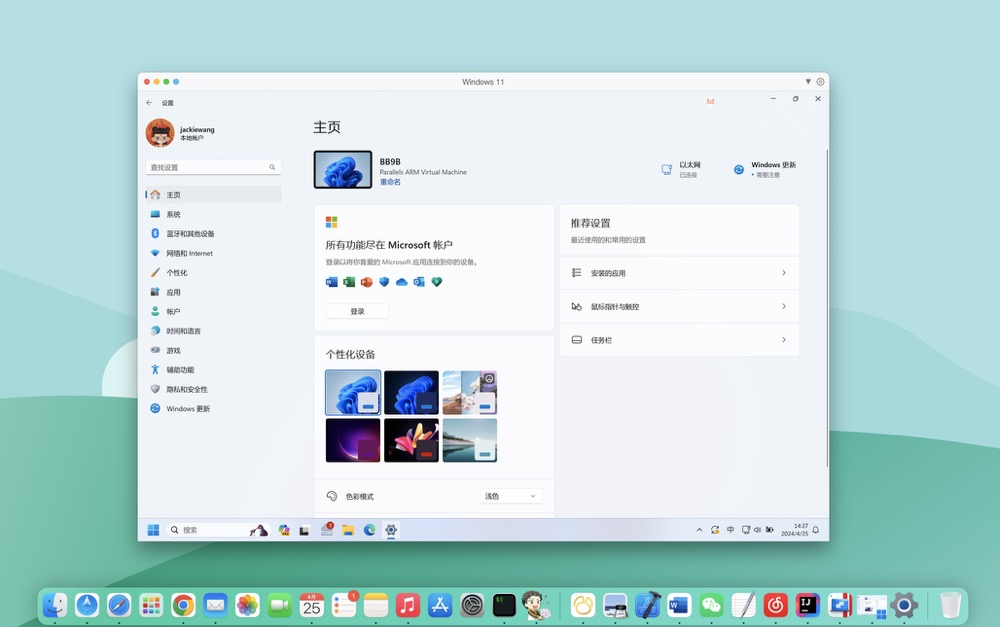
Task: Click the 查找设置 search field
Action: pos(213,167)
